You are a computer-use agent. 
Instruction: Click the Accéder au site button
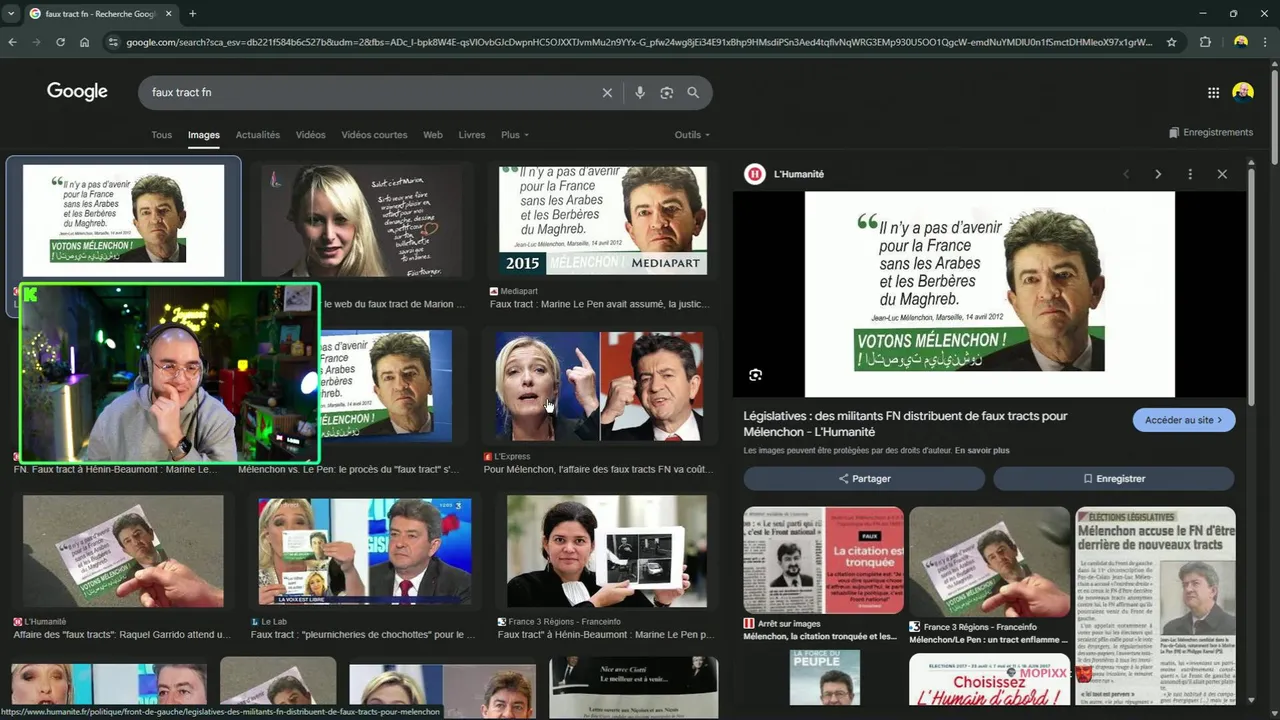[x=1184, y=420]
